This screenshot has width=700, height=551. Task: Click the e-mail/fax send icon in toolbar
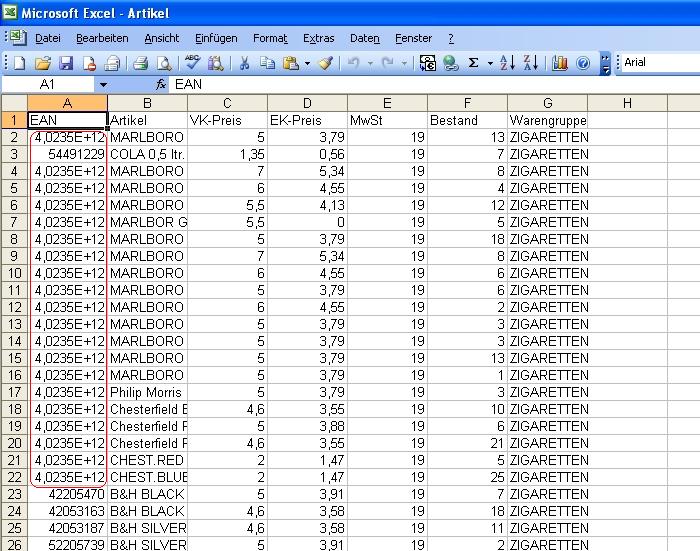pyautogui.click(x=112, y=63)
